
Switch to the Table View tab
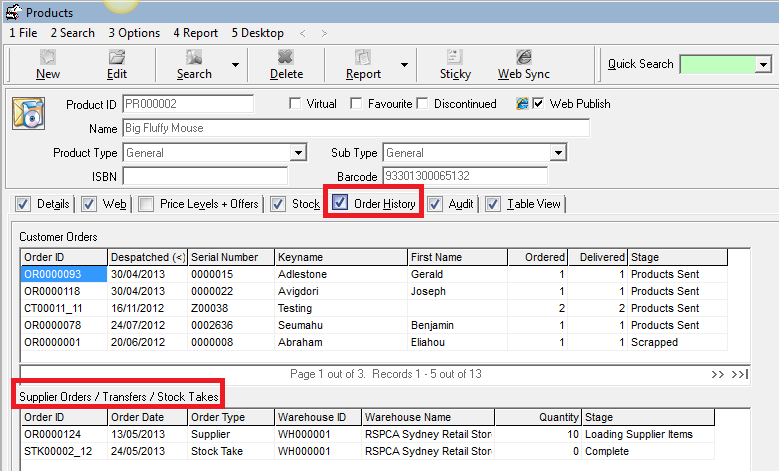(534, 204)
